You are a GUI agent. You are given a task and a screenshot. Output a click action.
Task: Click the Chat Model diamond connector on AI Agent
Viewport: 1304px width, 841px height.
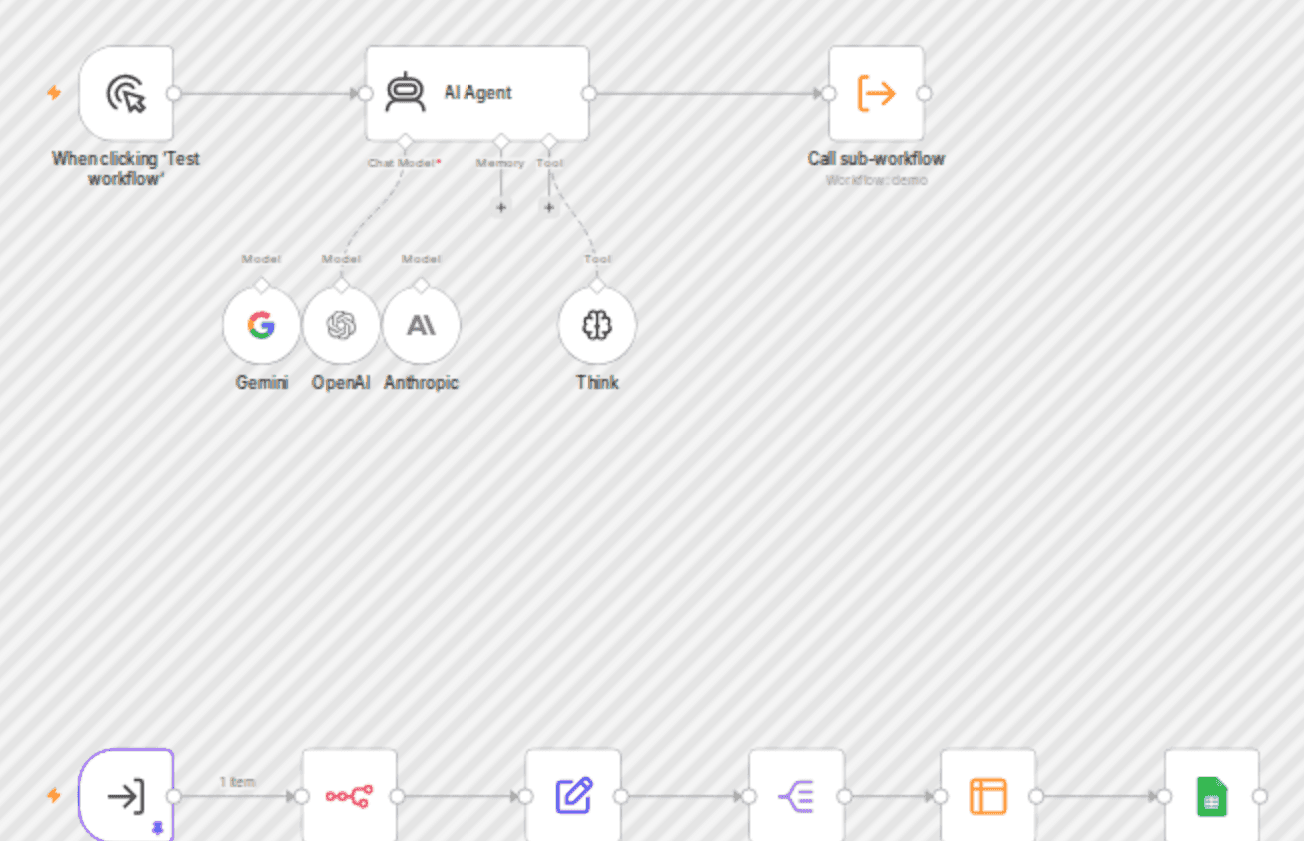tap(404, 140)
